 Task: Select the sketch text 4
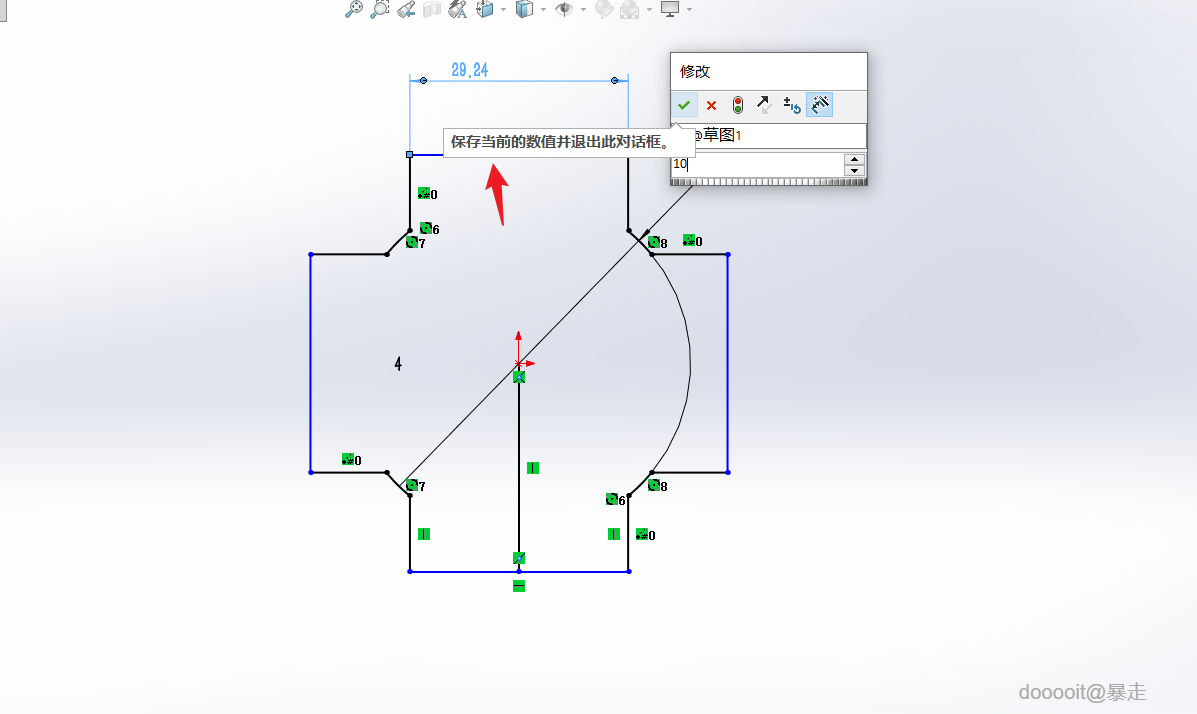[x=398, y=364]
